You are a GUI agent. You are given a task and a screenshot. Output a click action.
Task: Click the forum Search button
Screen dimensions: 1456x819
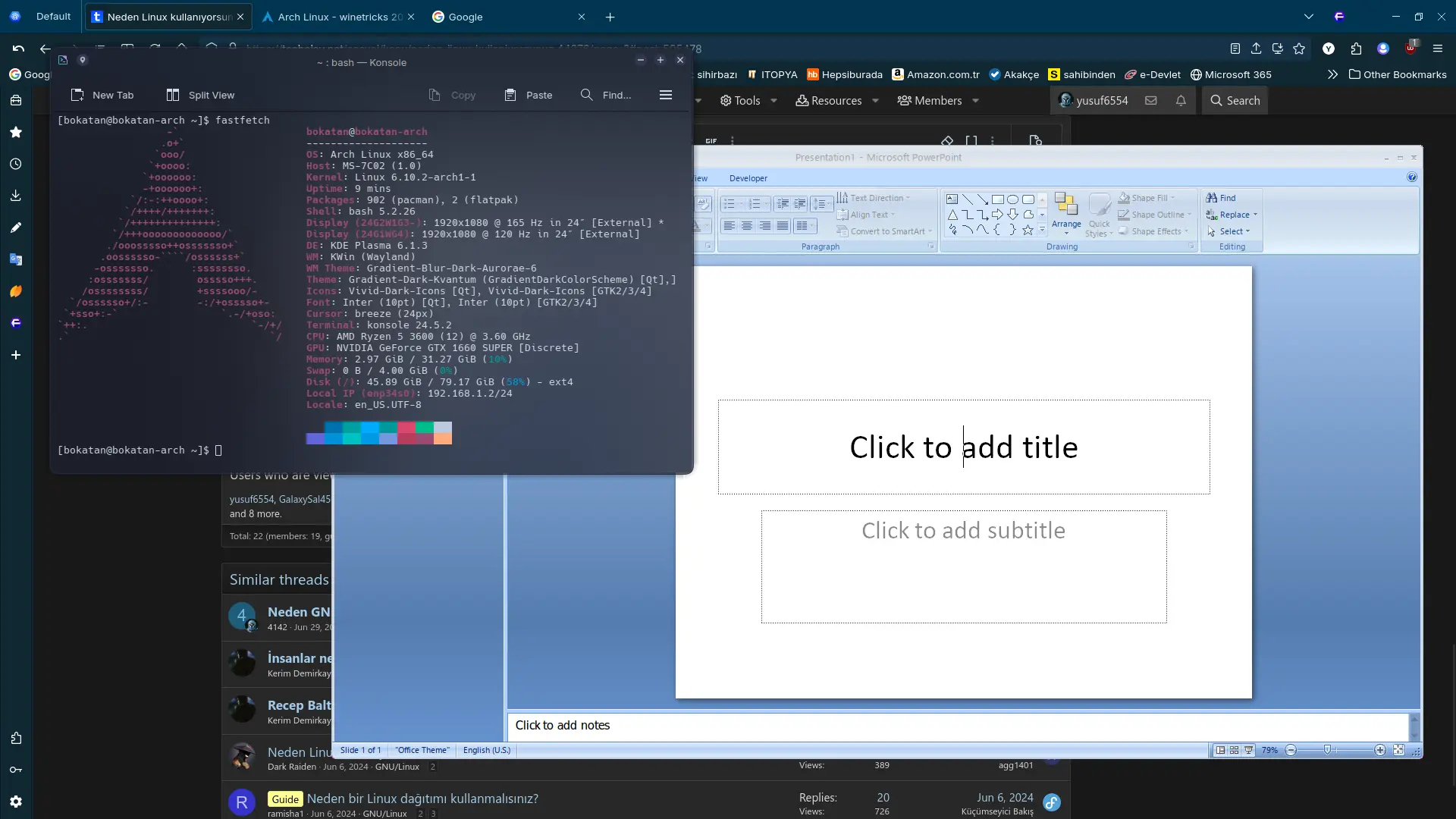tap(1235, 100)
